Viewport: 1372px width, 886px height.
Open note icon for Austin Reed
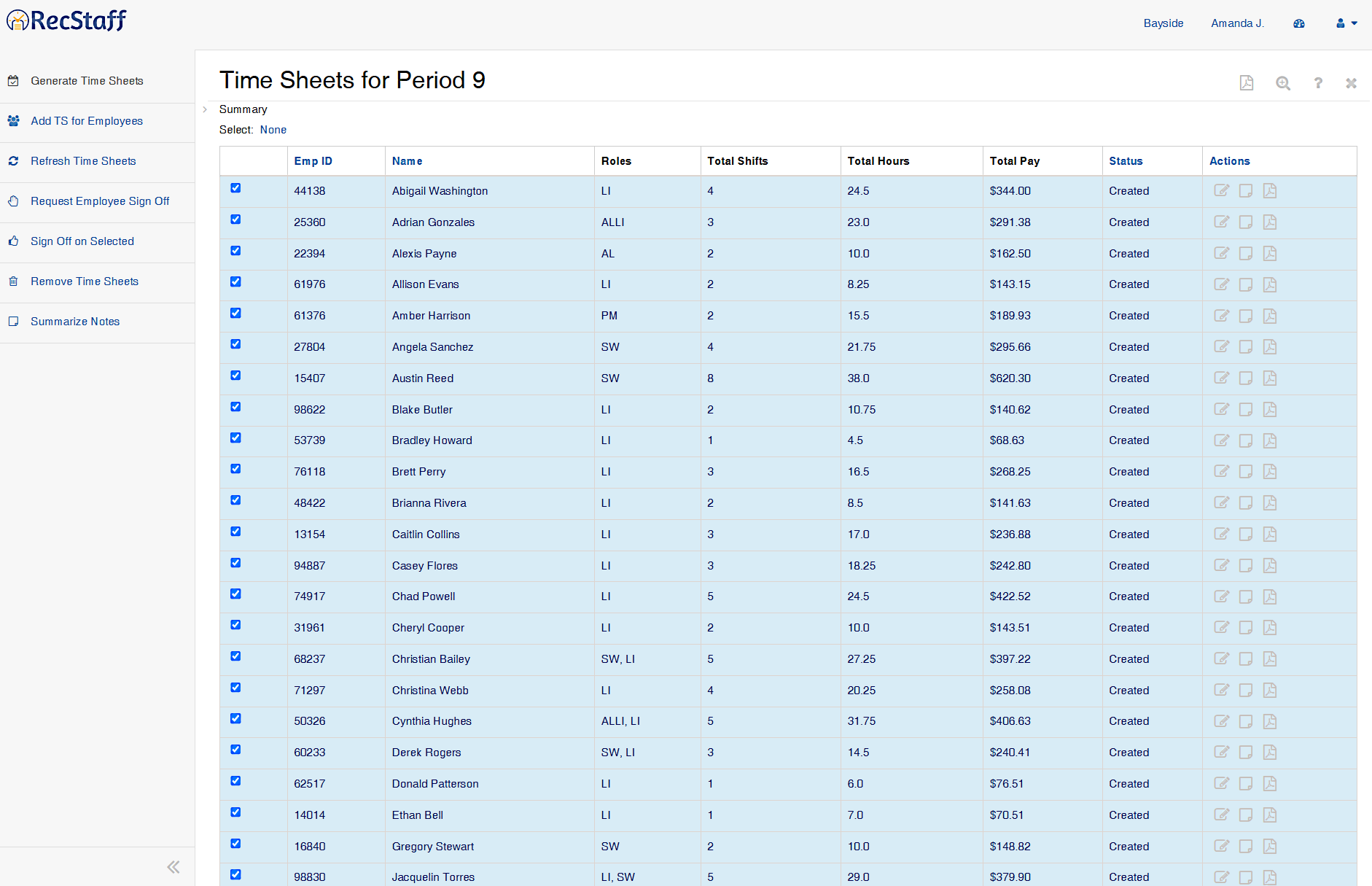click(1246, 378)
